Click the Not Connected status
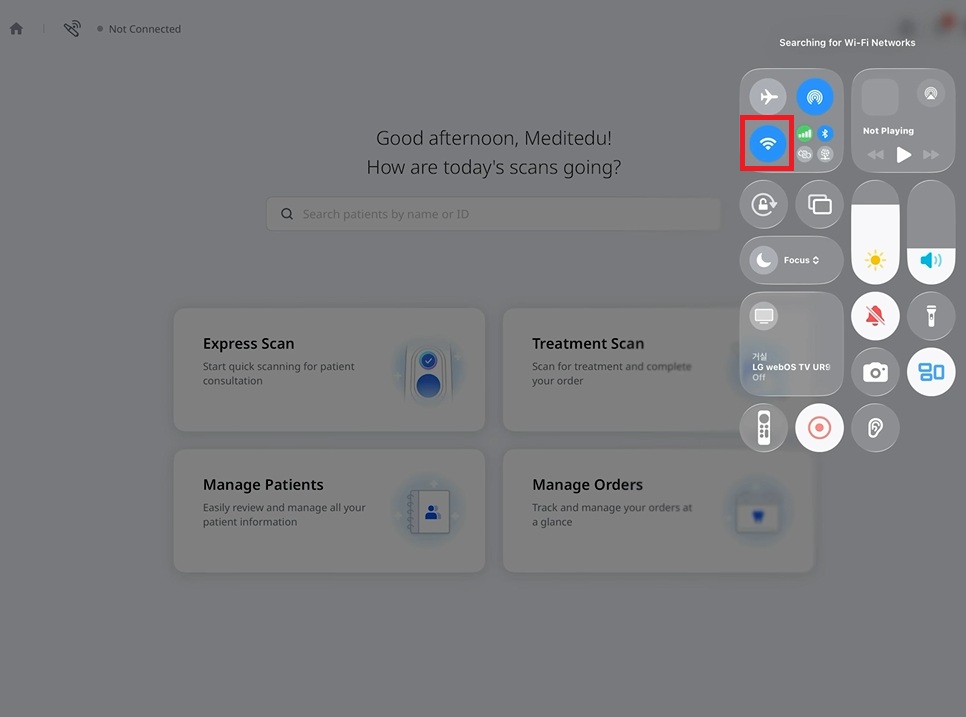Screen dimensions: 966x717 [139, 29]
